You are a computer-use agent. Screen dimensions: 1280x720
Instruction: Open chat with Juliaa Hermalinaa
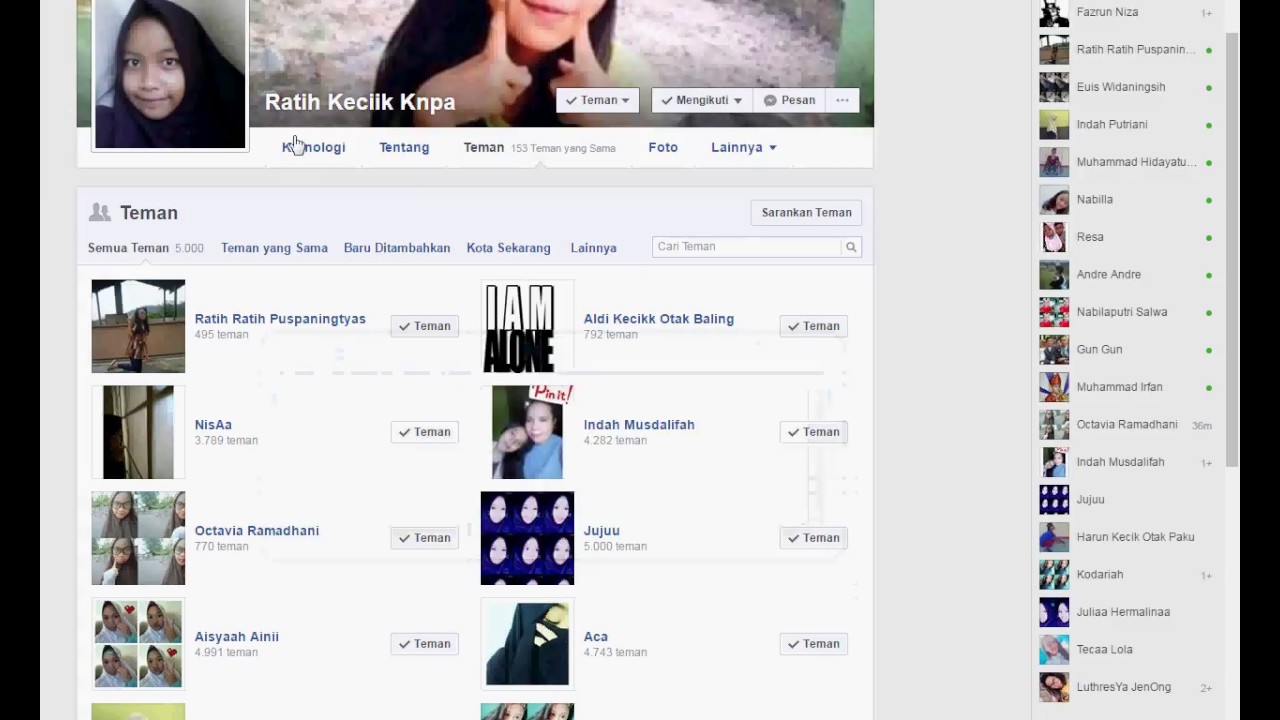point(1127,612)
